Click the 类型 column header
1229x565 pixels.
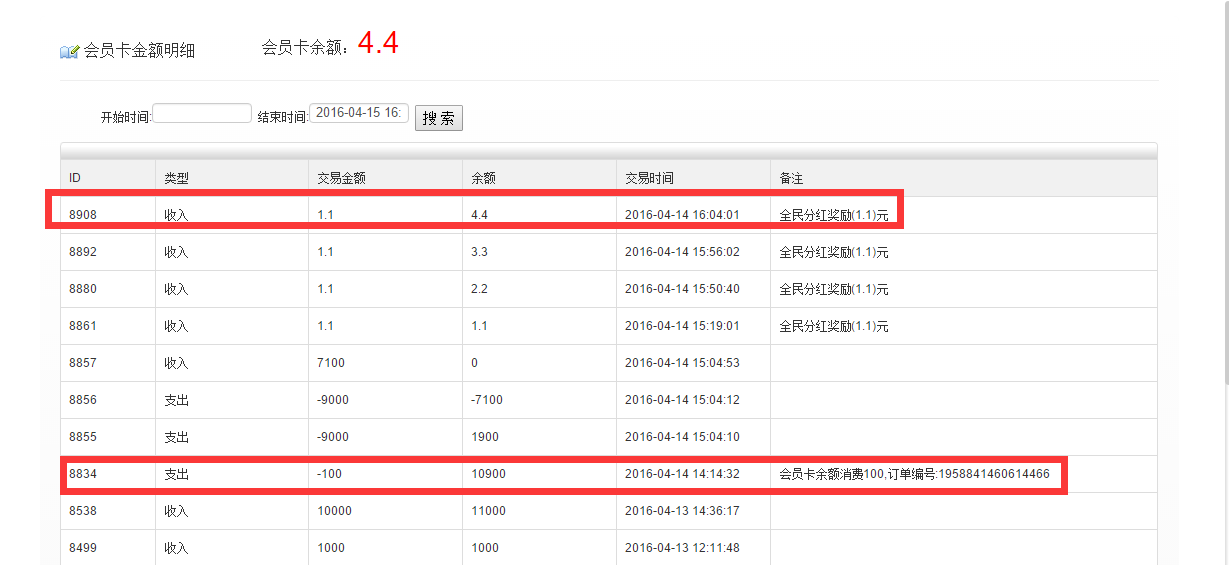pyautogui.click(x=177, y=178)
